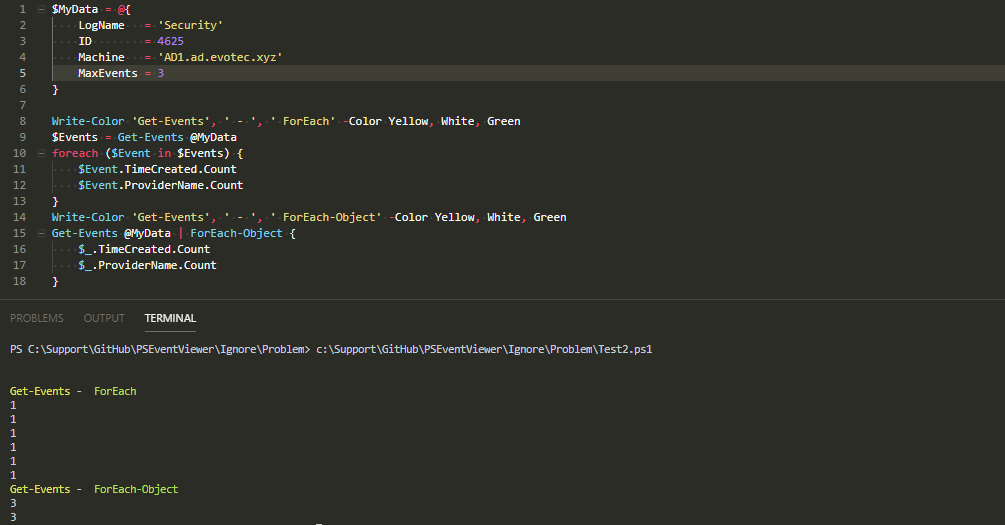Click line number 14 in the gutter
1005x525 pixels.
(20, 217)
